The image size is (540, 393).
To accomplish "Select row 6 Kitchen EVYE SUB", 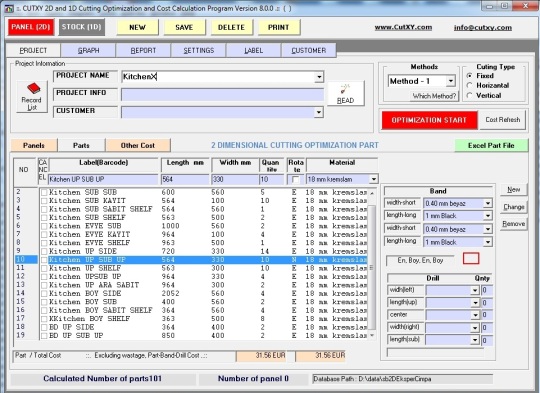I will point(191,226).
